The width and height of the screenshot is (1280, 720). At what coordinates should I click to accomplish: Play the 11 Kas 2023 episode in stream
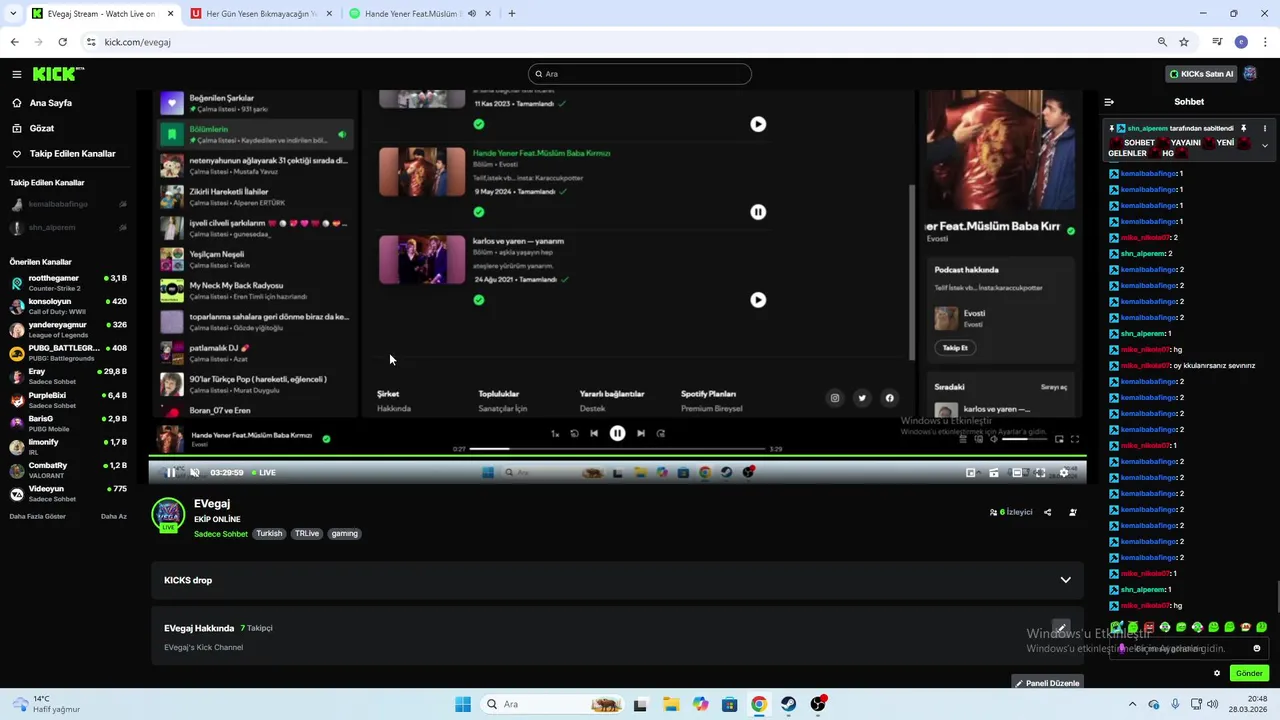[758, 124]
